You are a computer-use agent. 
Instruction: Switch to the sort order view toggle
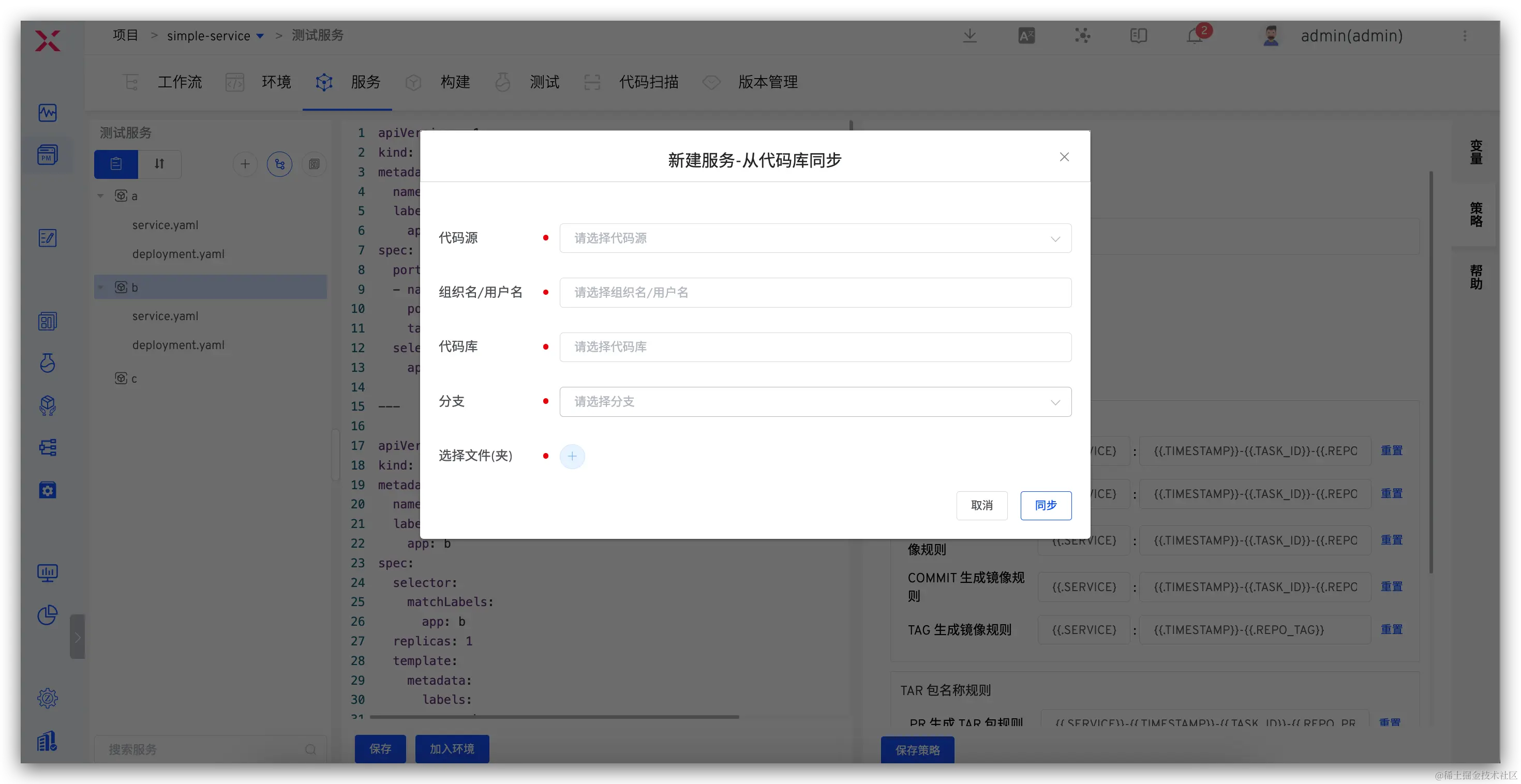click(159, 164)
